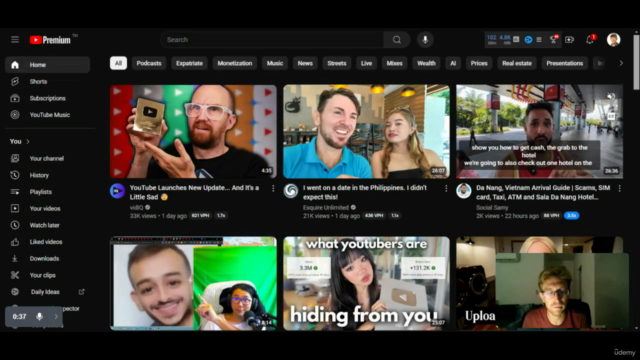The image size is (640, 360).
Task: Select the Expatriate filter chip
Action: [x=189, y=63]
